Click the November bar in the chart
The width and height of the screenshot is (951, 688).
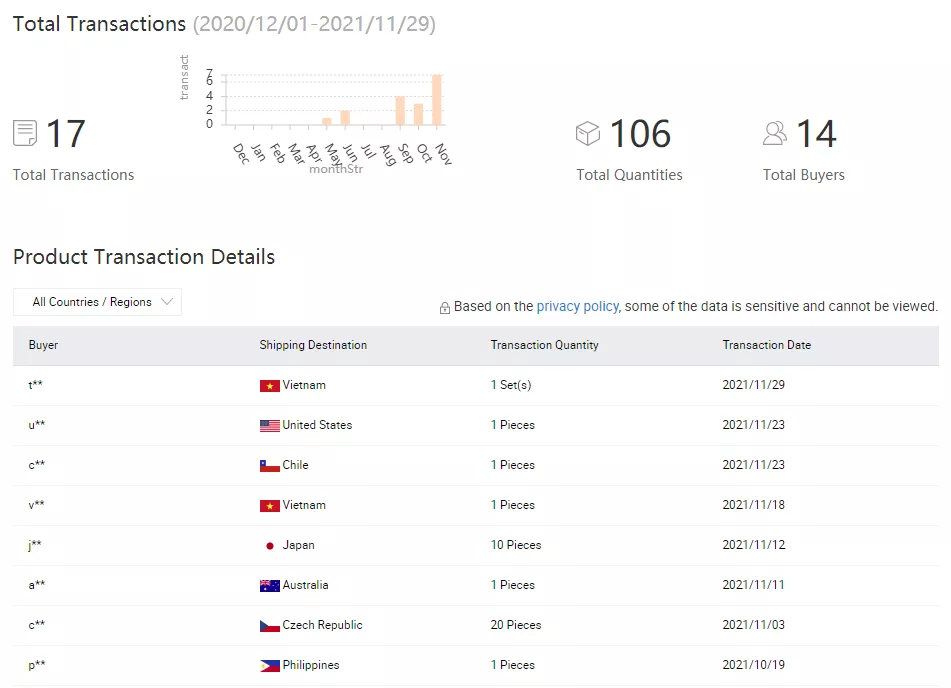click(x=437, y=100)
